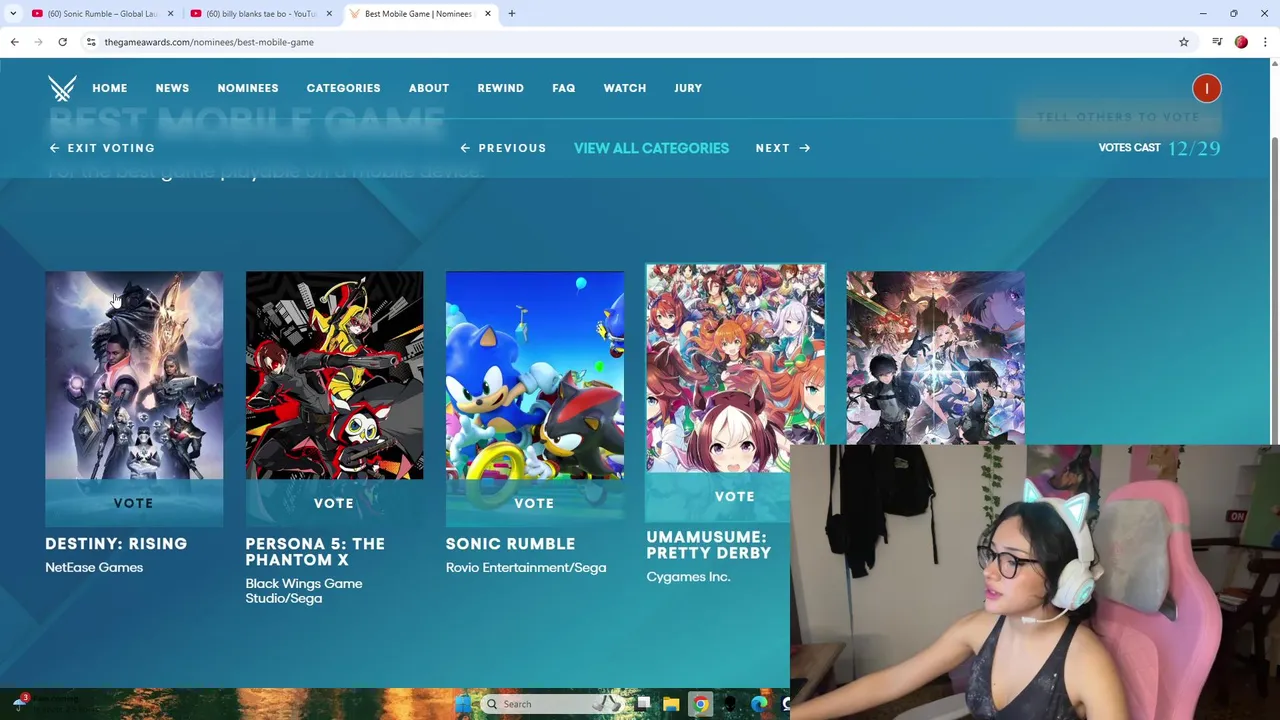Click the VOTES CAST 12/29 counter
Image resolution: width=1280 pixels, height=720 pixels.
pos(1159,148)
